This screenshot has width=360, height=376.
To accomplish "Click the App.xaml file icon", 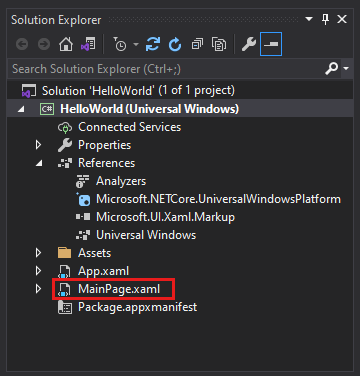I will (65, 271).
